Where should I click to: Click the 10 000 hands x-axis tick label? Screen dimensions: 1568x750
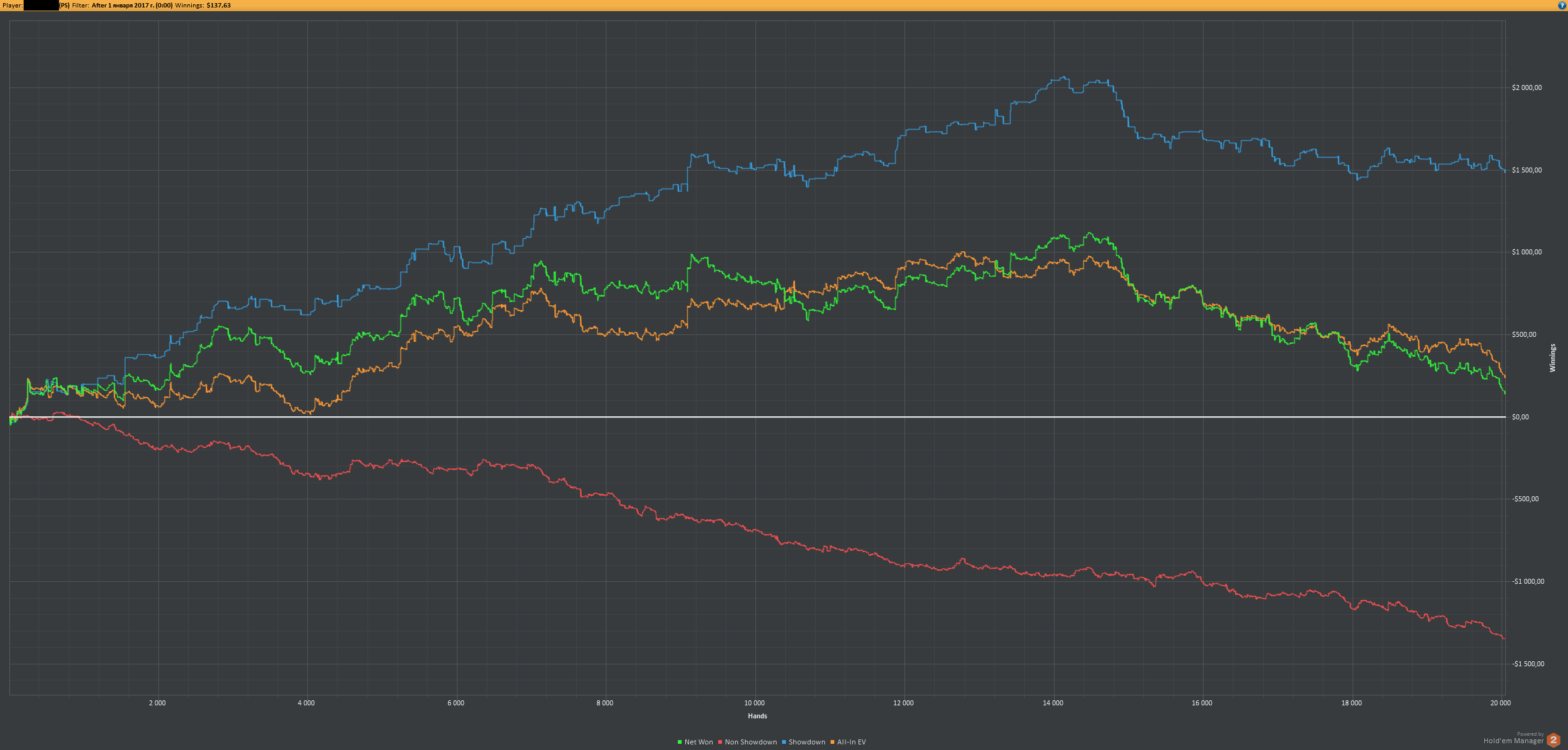(754, 703)
